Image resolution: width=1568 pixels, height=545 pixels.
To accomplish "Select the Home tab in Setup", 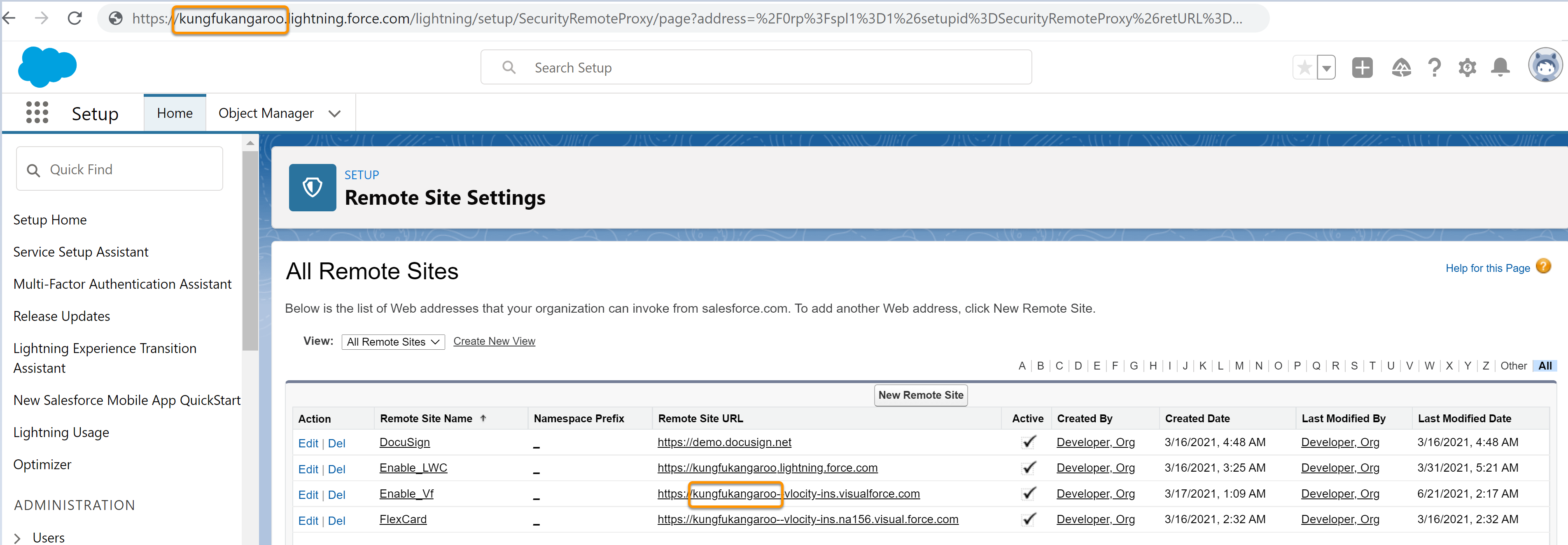I will coord(175,112).
